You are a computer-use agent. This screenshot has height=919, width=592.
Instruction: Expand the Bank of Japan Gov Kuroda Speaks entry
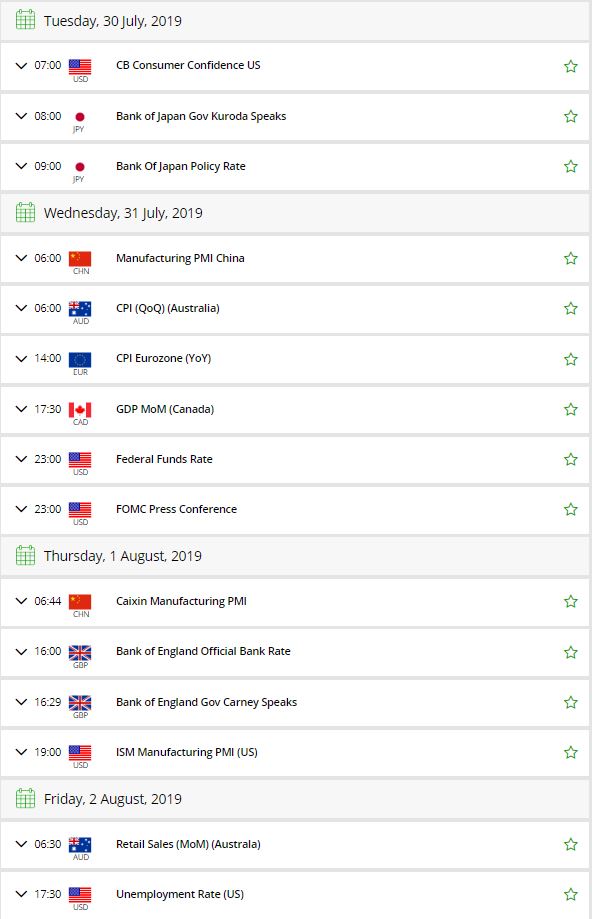[x=21, y=115]
